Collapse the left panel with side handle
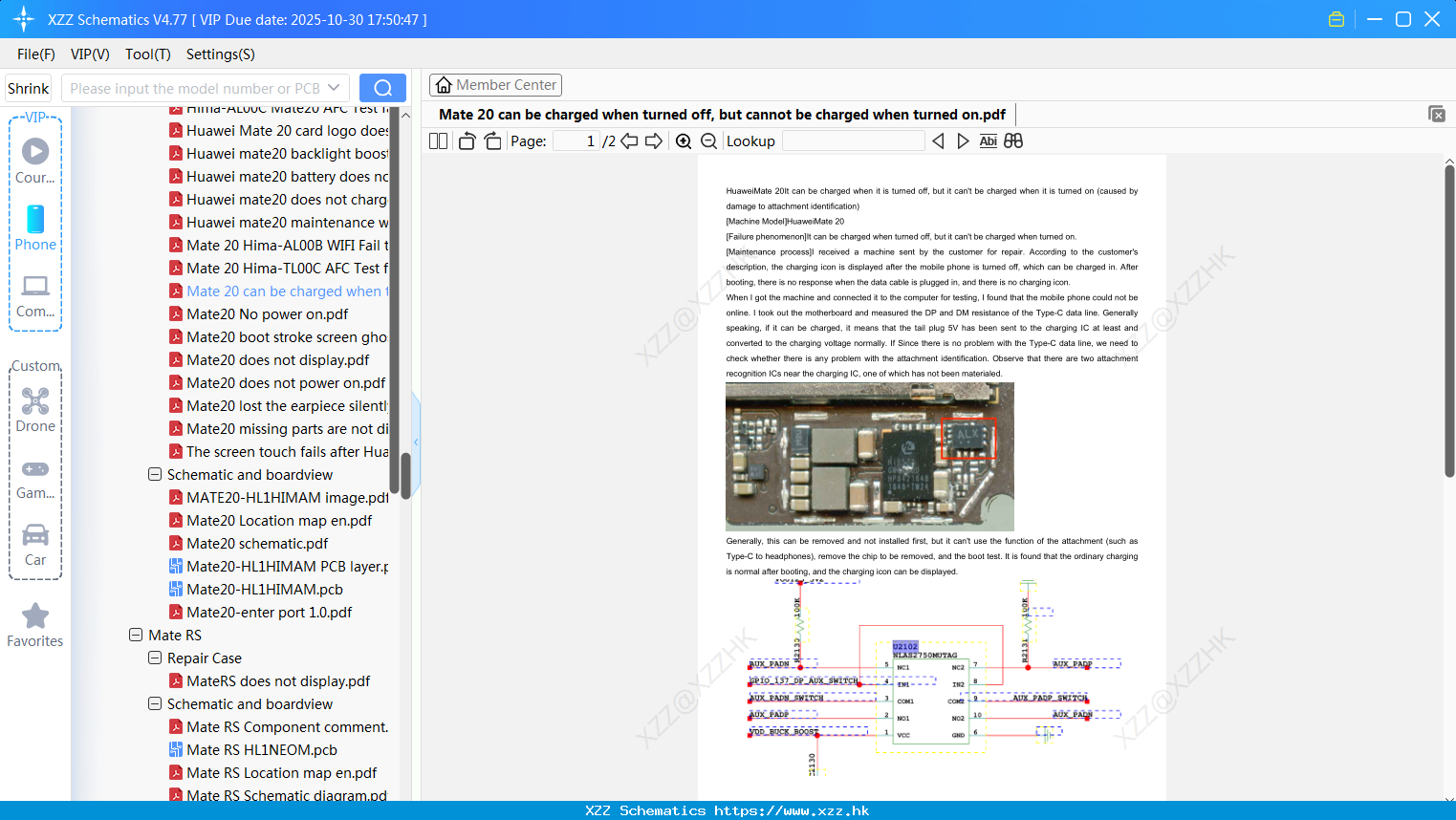The width and height of the screenshot is (1456, 820). [416, 442]
